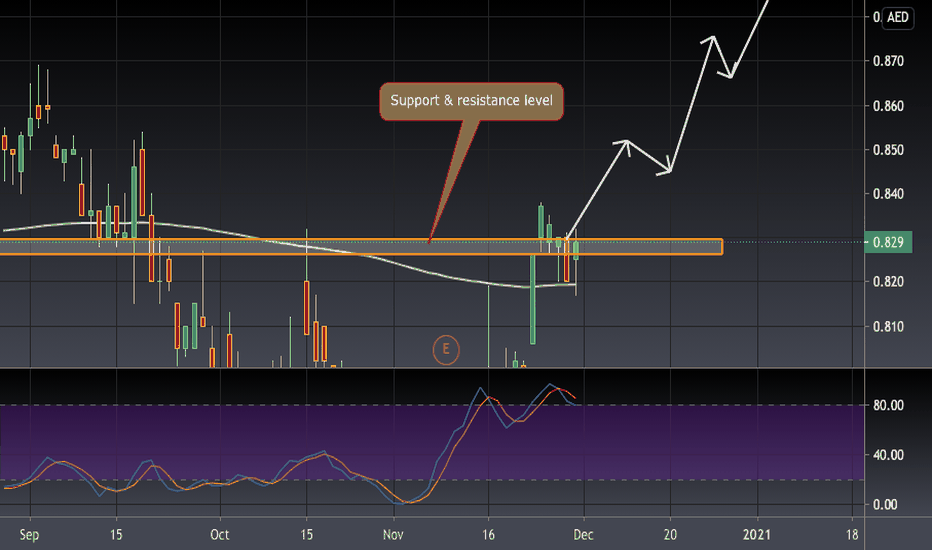Click the 0.810 price axis label
This screenshot has width=932, height=550.
888,326
